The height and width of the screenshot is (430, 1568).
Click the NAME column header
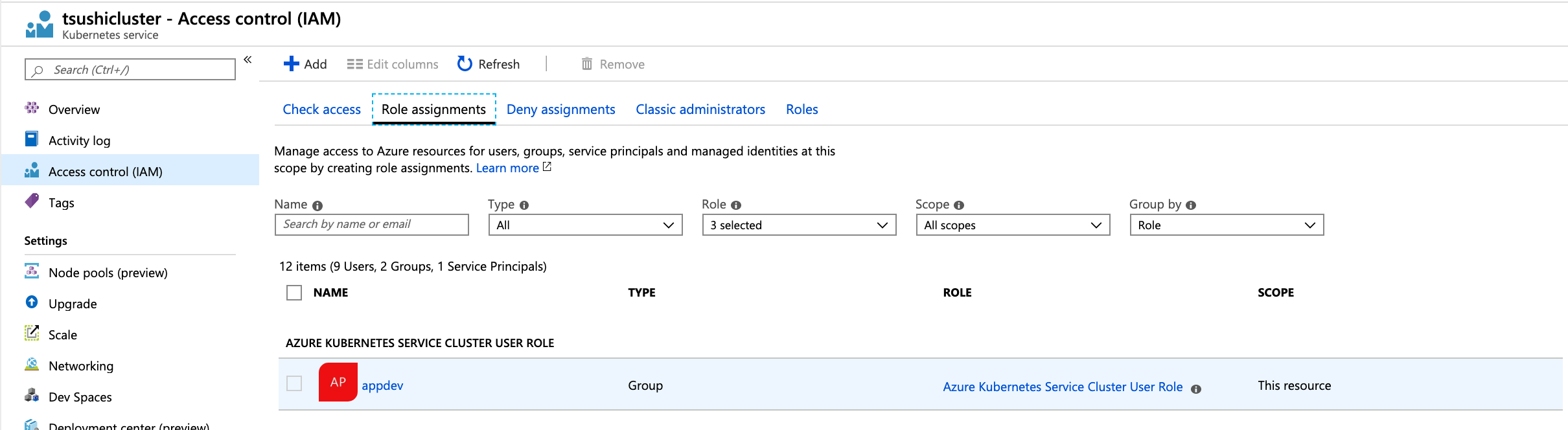click(330, 293)
